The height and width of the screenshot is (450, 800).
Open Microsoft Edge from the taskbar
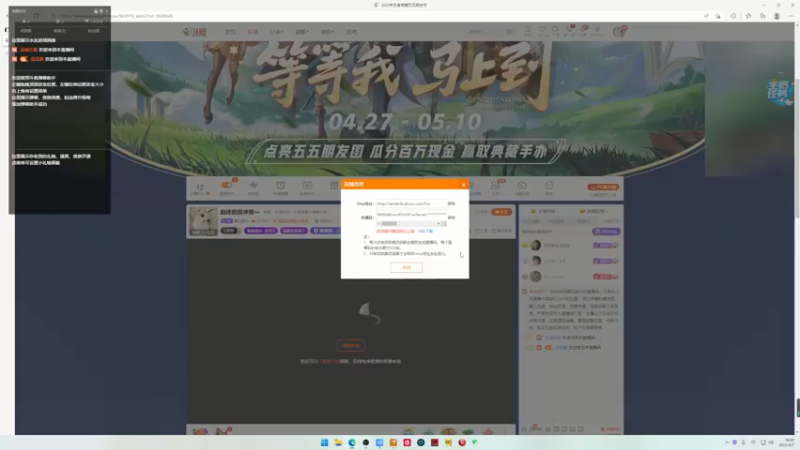[x=352, y=442]
